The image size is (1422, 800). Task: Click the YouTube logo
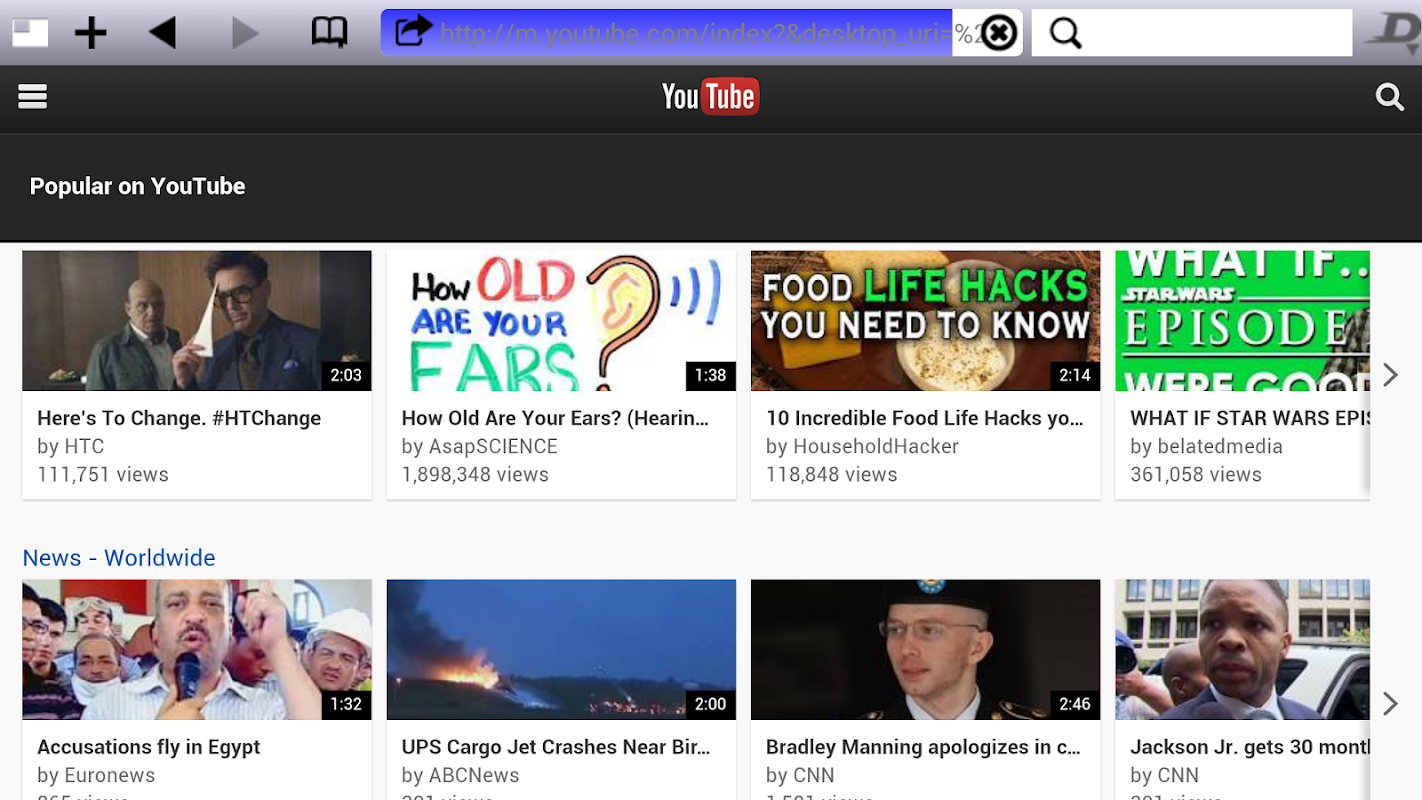click(710, 97)
